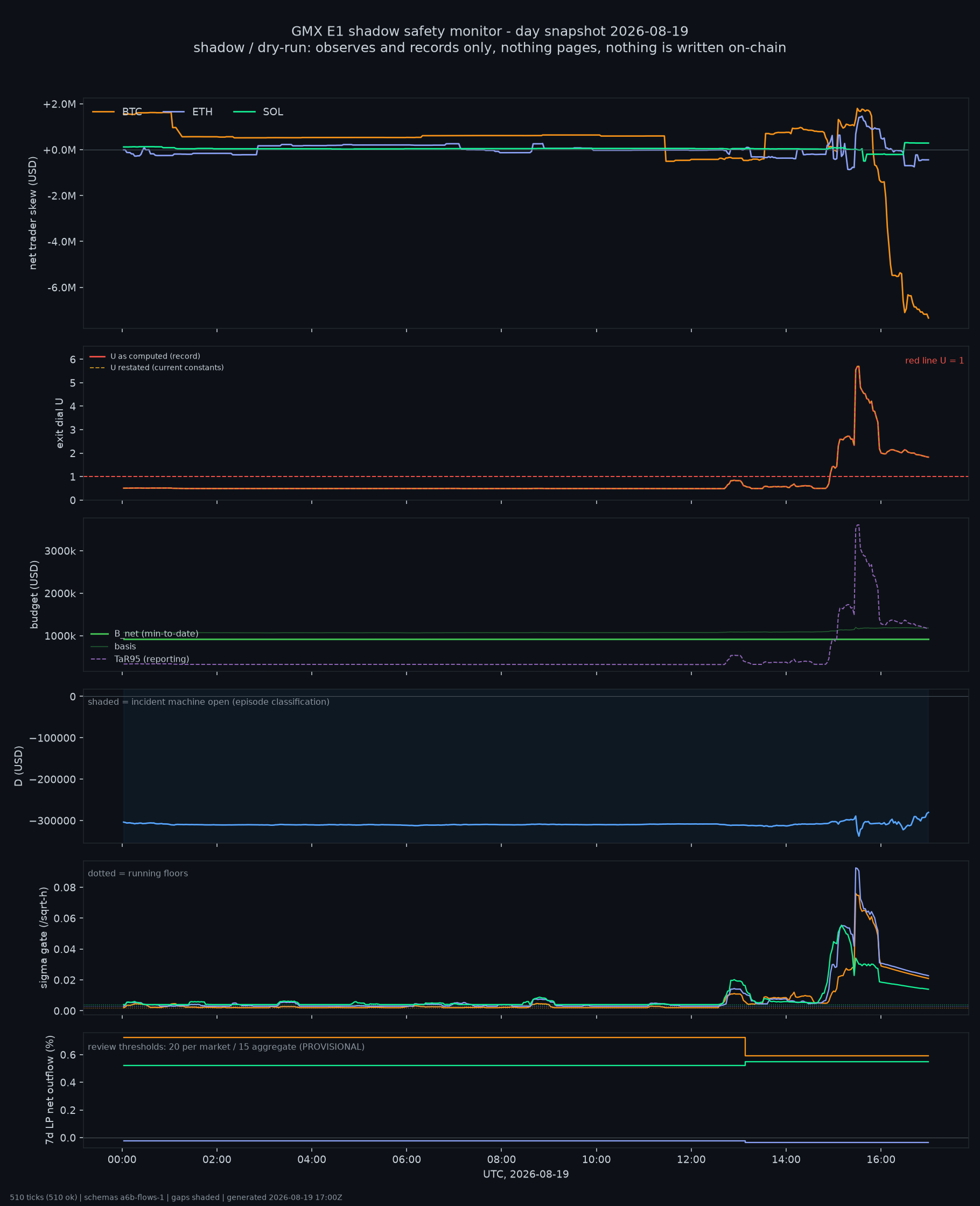The height and width of the screenshot is (1206, 980).
Task: Click the "7d LP net outflow (%)" axis label
Action: pyautogui.click(x=50, y=1090)
